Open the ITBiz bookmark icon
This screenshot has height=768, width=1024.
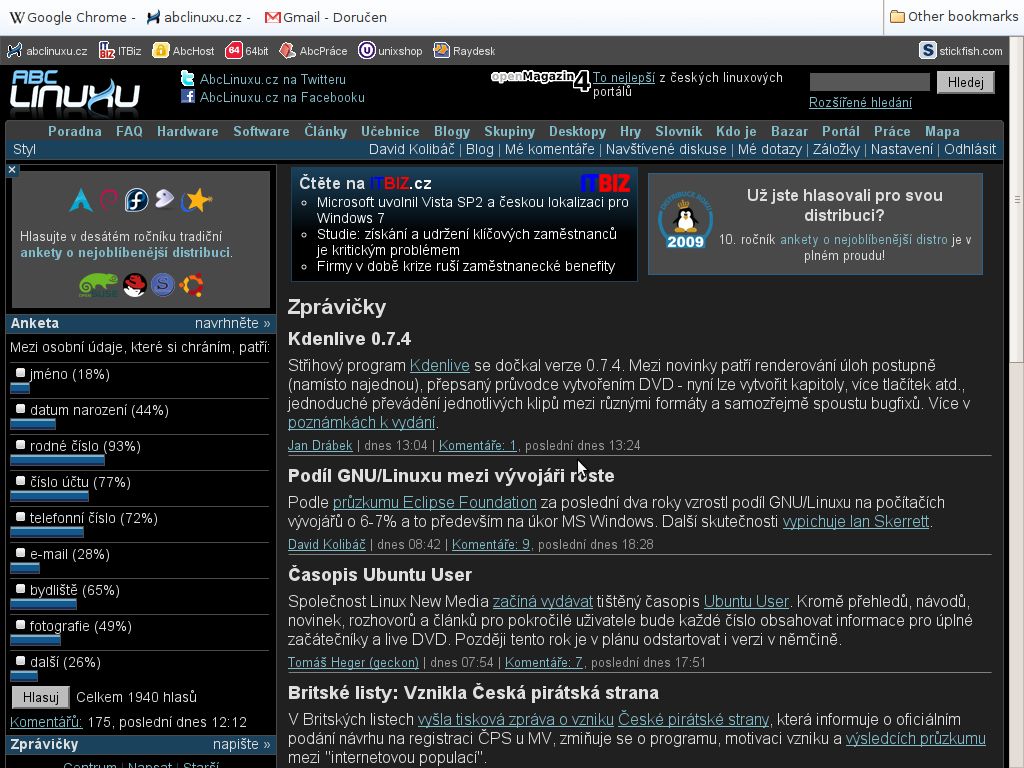(106, 50)
